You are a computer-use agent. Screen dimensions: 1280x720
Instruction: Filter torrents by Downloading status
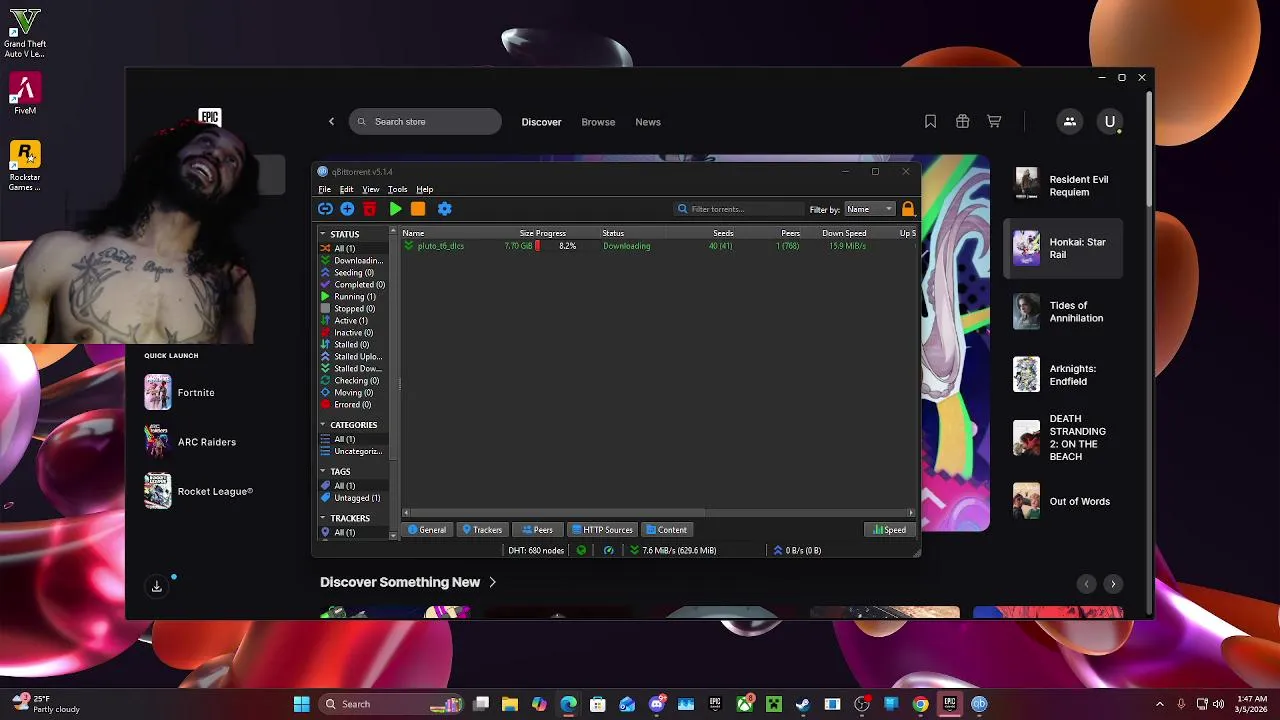tap(352, 261)
